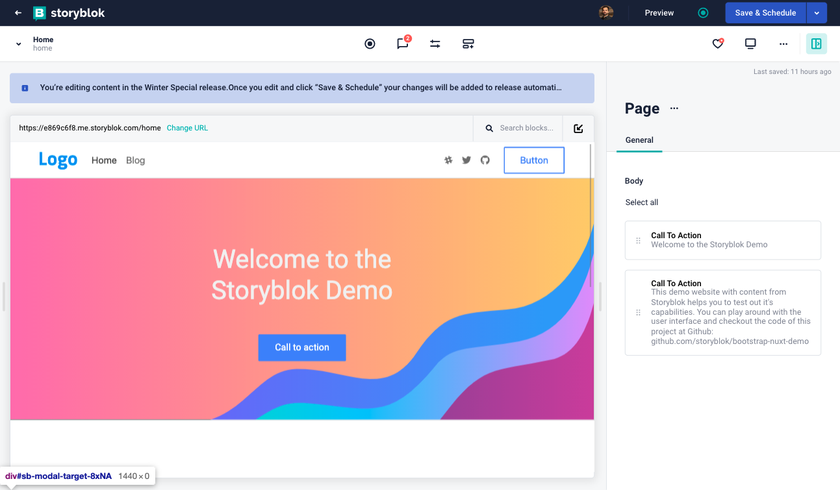Click the Home story title
Viewport: 840px width, 490px height.
click(43, 40)
